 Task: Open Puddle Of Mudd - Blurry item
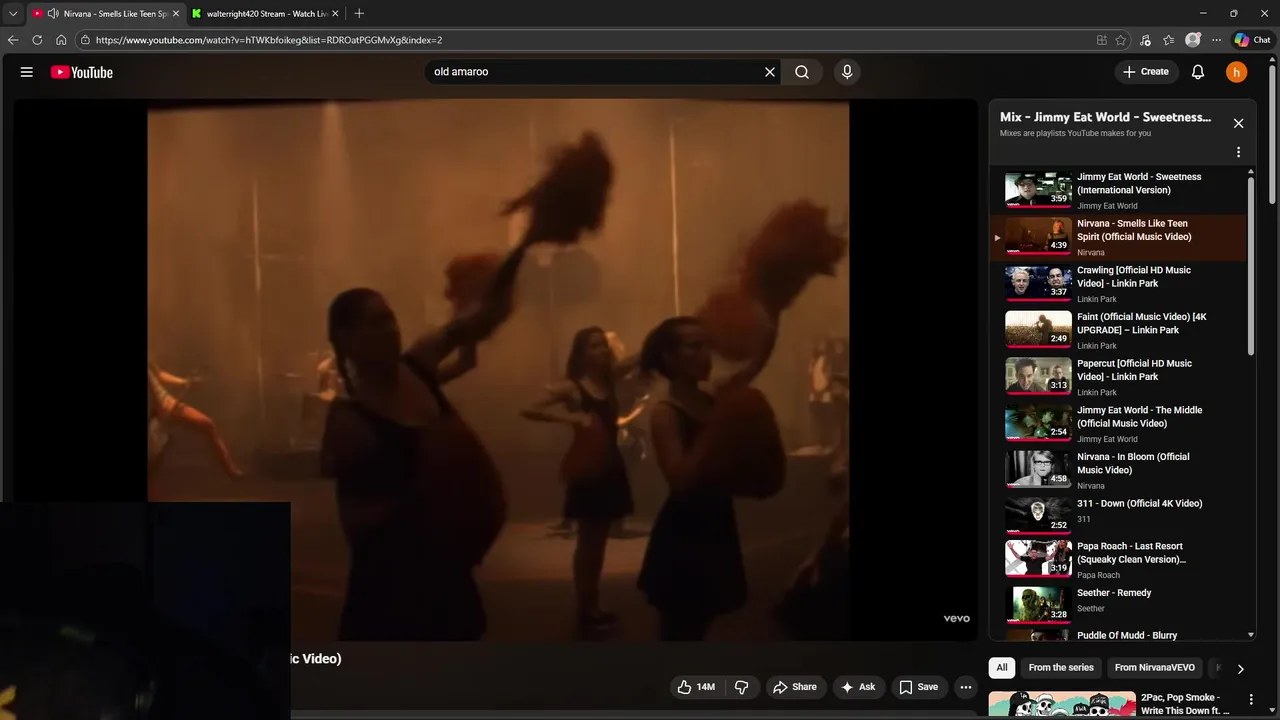(1119, 634)
